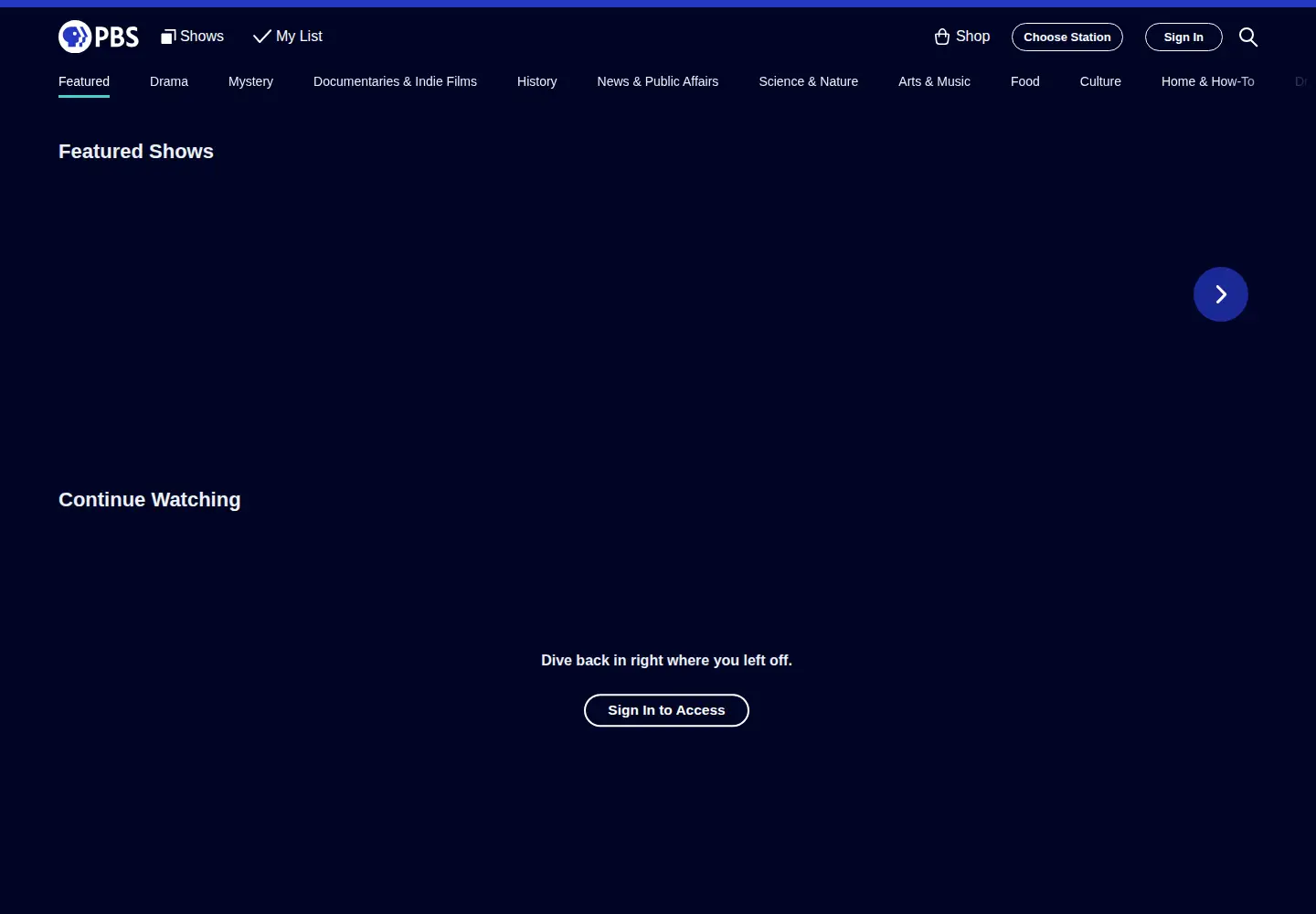This screenshot has height=914, width=1316.
Task: Open Science & Nature tab
Action: coord(808,81)
